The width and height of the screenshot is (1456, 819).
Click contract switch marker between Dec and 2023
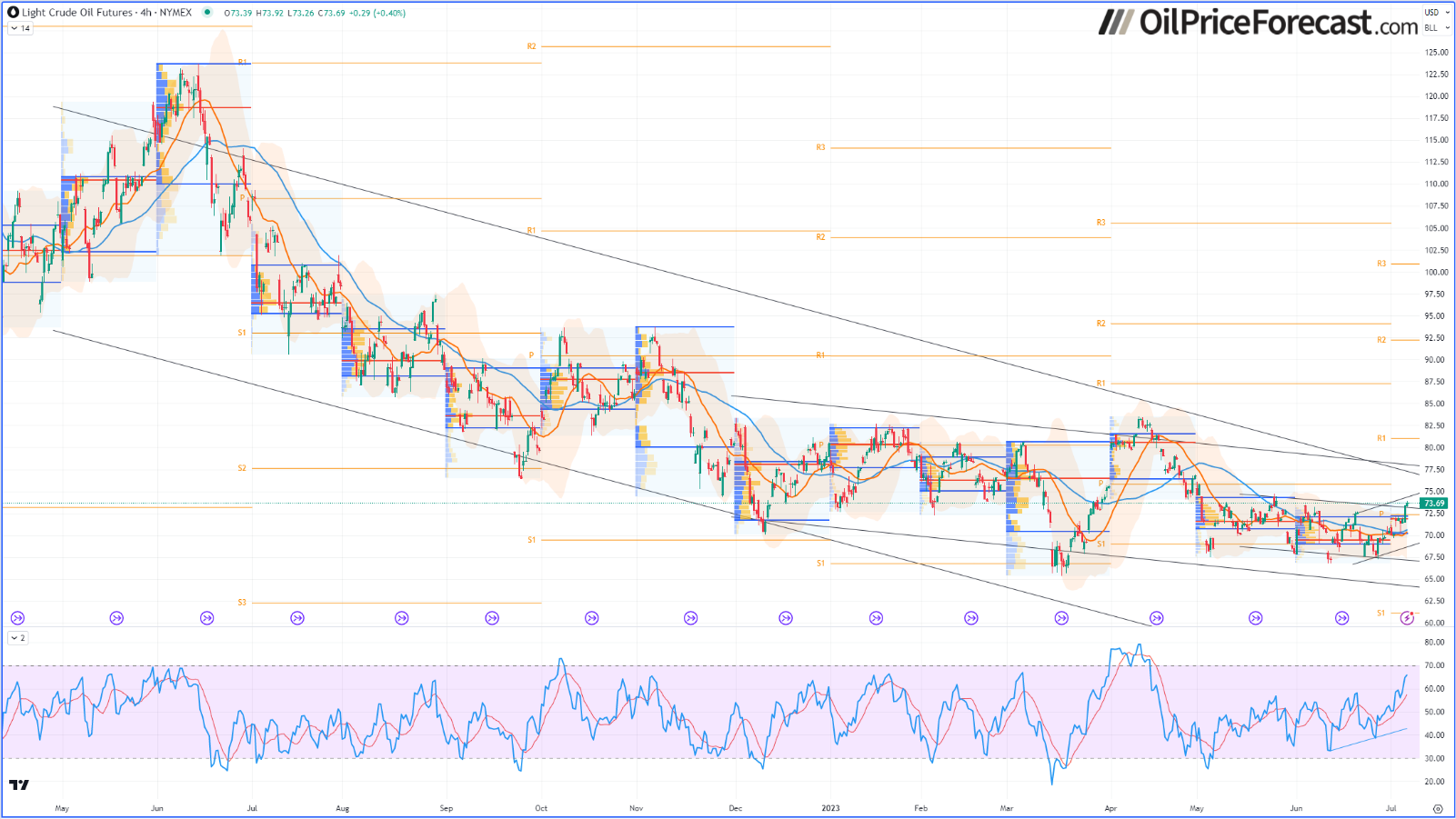click(x=786, y=618)
